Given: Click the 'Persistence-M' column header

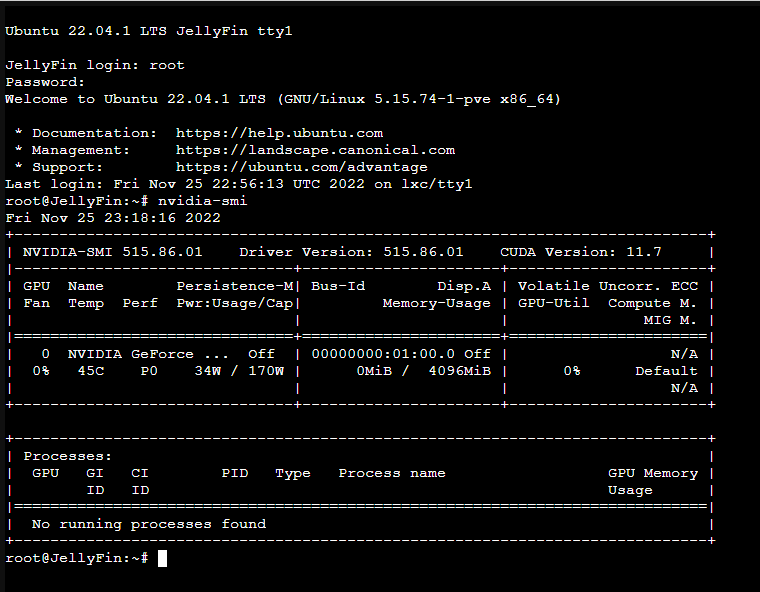Looking at the screenshot, I should pyautogui.click(x=235, y=286).
